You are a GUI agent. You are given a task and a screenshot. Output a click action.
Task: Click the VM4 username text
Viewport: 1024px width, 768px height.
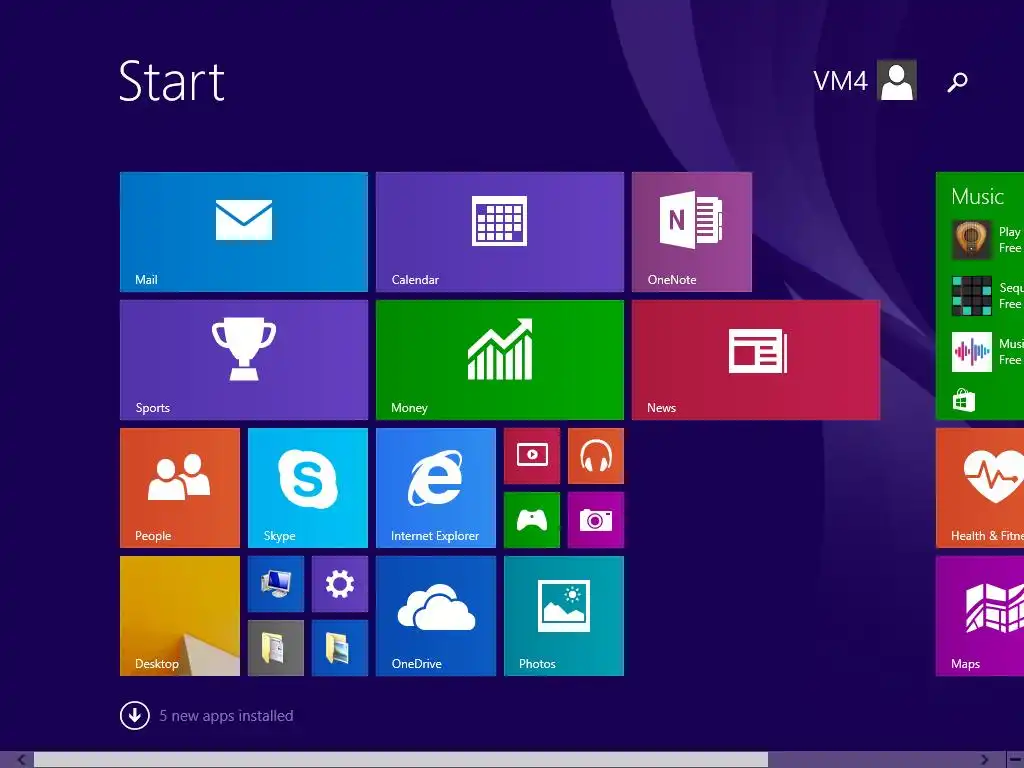pos(840,81)
